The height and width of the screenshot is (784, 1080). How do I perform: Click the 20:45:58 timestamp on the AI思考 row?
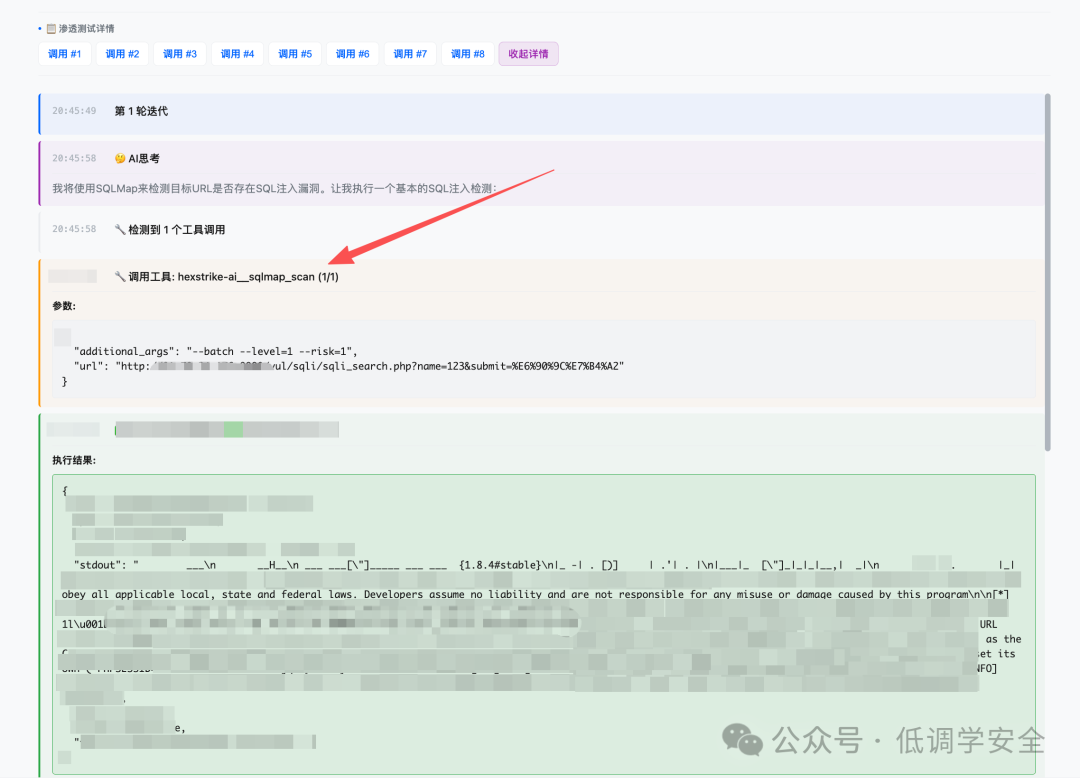74,158
